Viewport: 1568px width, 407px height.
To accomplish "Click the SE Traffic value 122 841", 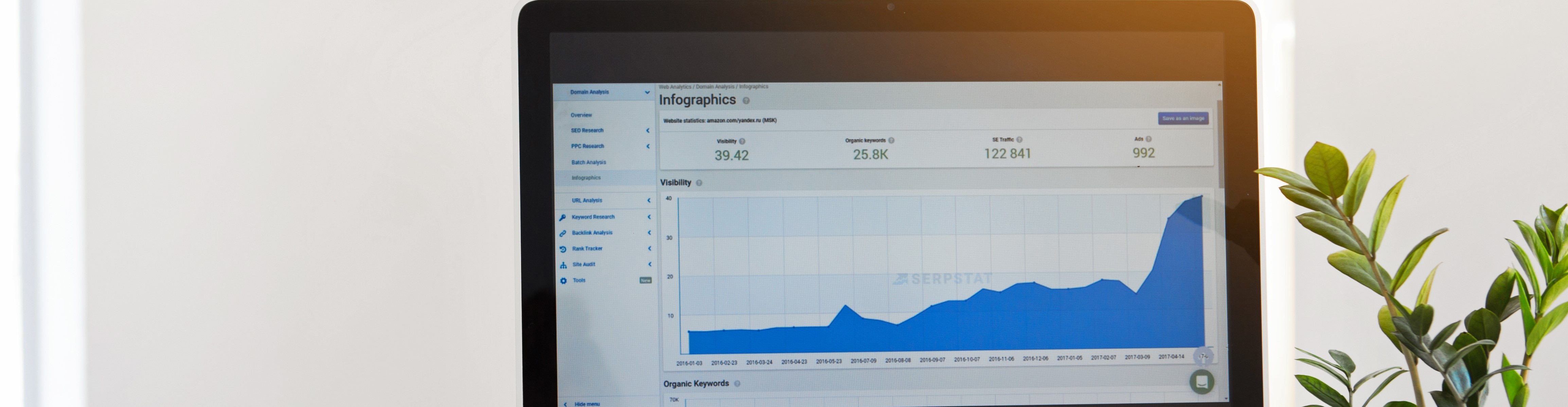I will (1008, 154).
